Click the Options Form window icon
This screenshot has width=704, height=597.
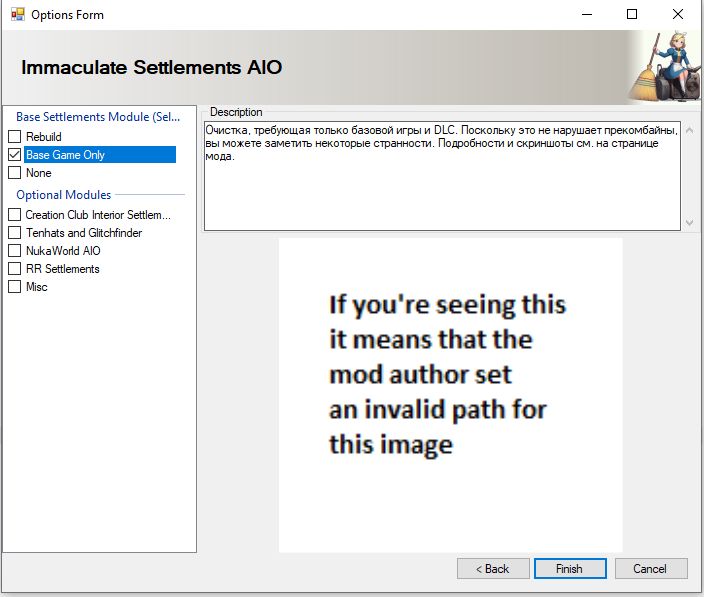click(x=18, y=15)
